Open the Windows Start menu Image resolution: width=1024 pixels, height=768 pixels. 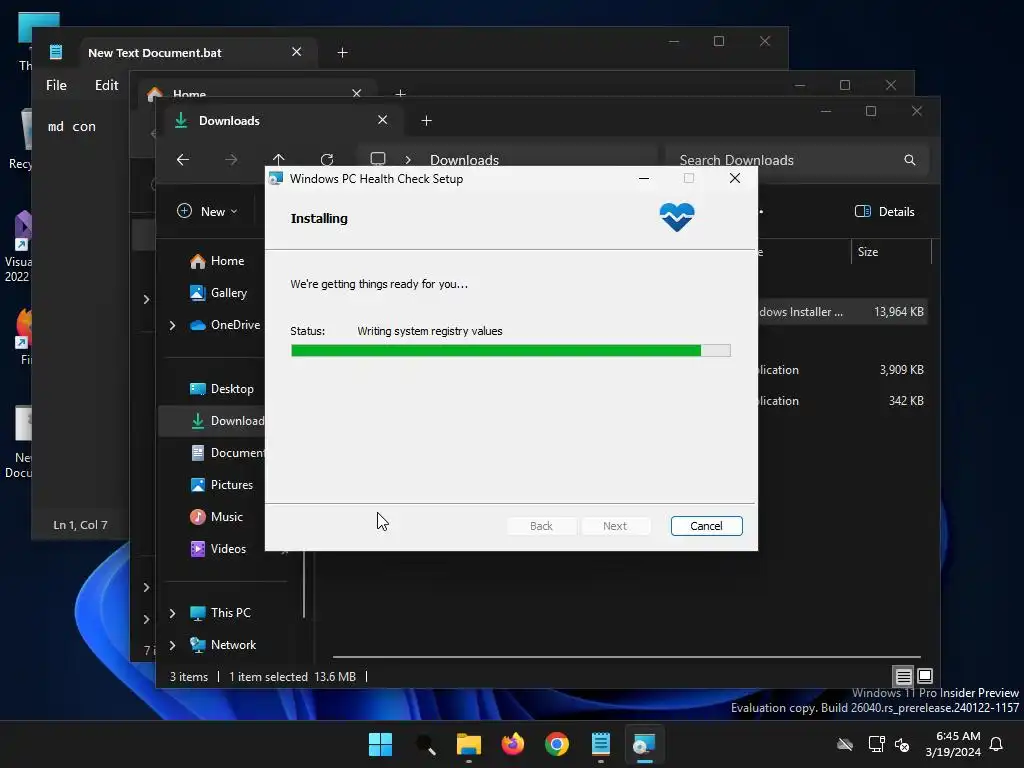[380, 744]
